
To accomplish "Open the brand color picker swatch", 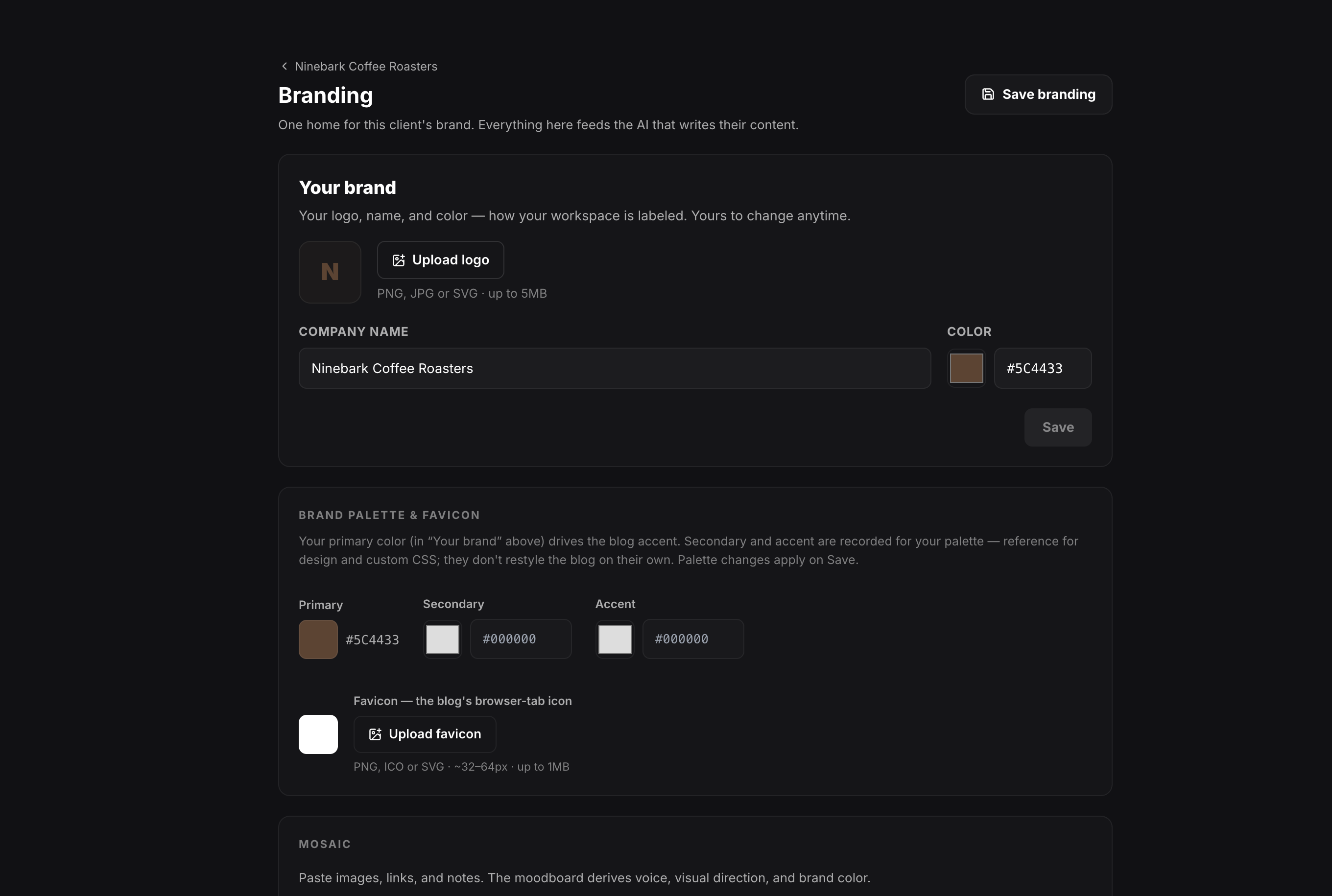I will pyautogui.click(x=966, y=368).
